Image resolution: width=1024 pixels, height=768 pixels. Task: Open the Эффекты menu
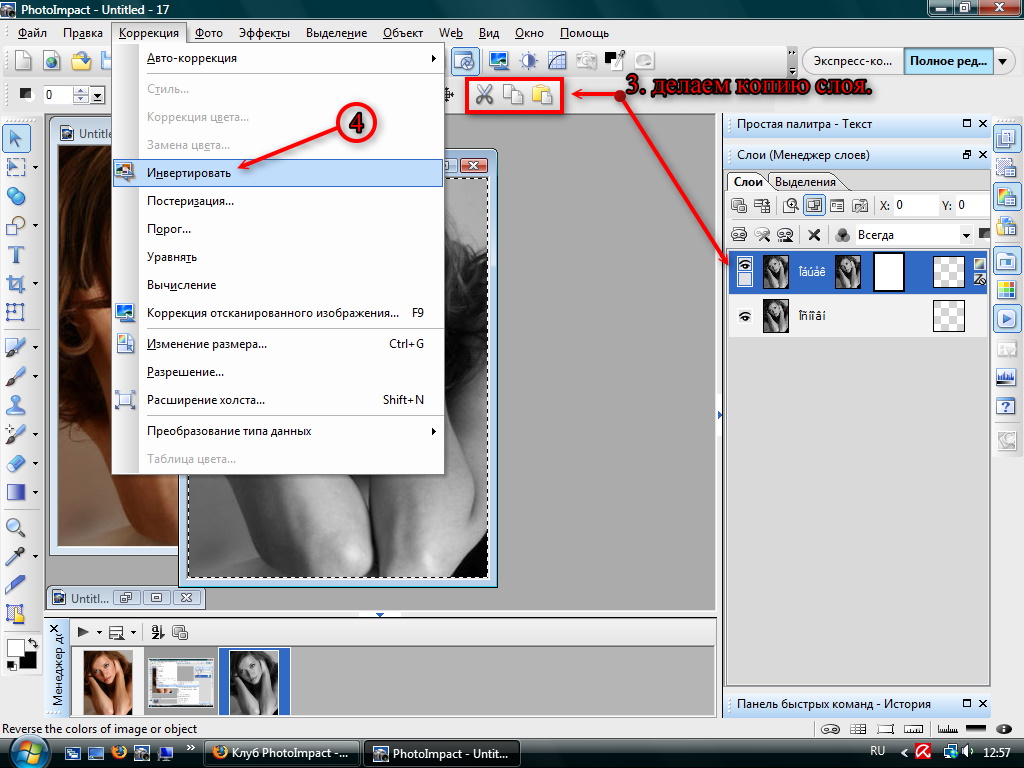(264, 33)
